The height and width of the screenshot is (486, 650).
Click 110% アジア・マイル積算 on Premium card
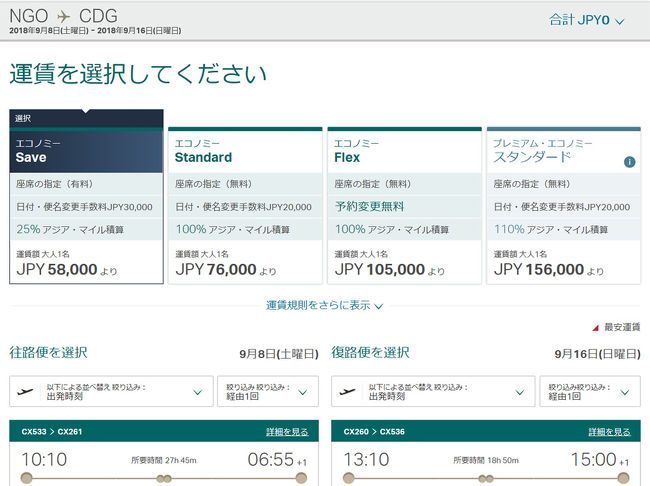[551, 229]
